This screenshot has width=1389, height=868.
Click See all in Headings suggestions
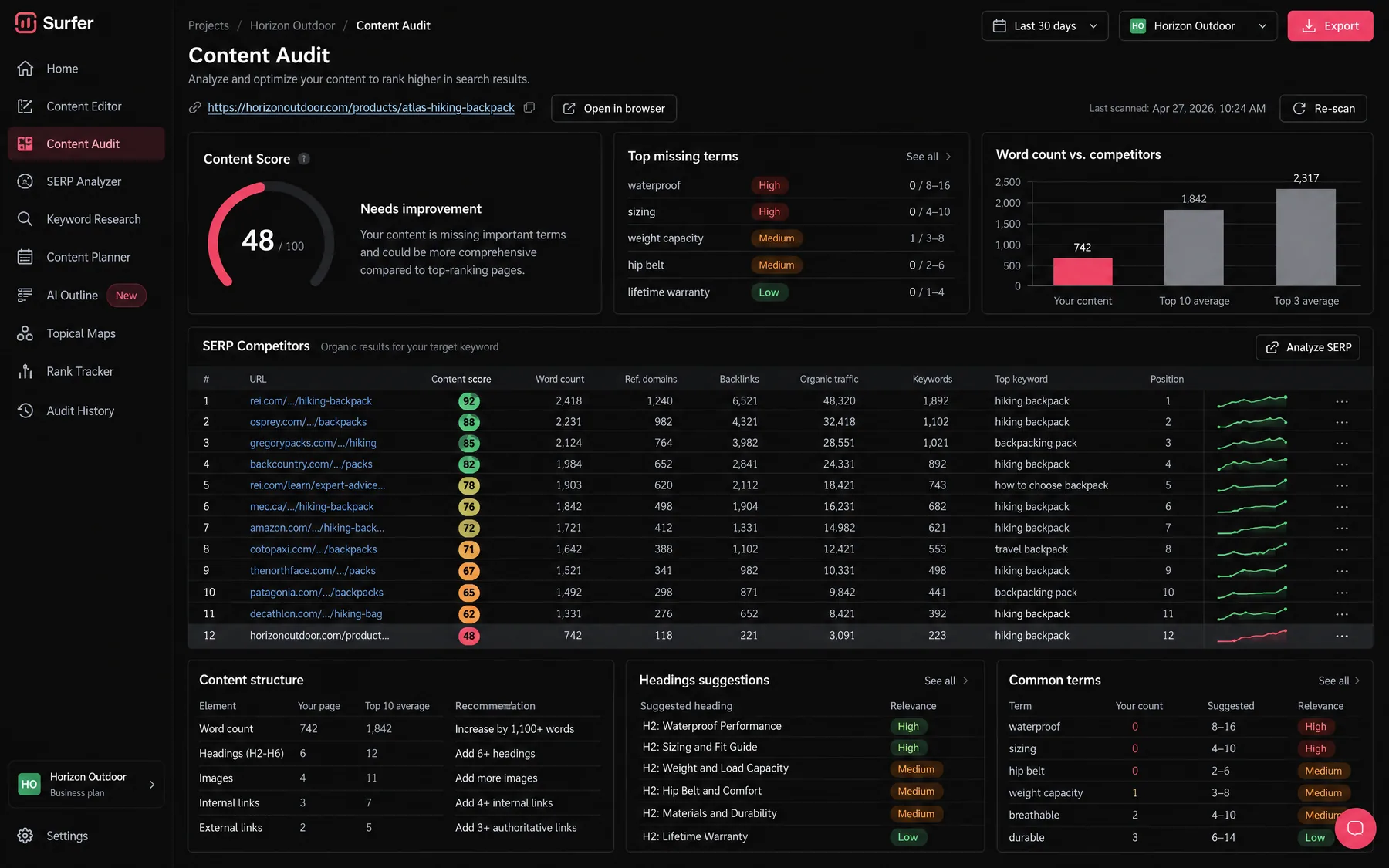946,681
